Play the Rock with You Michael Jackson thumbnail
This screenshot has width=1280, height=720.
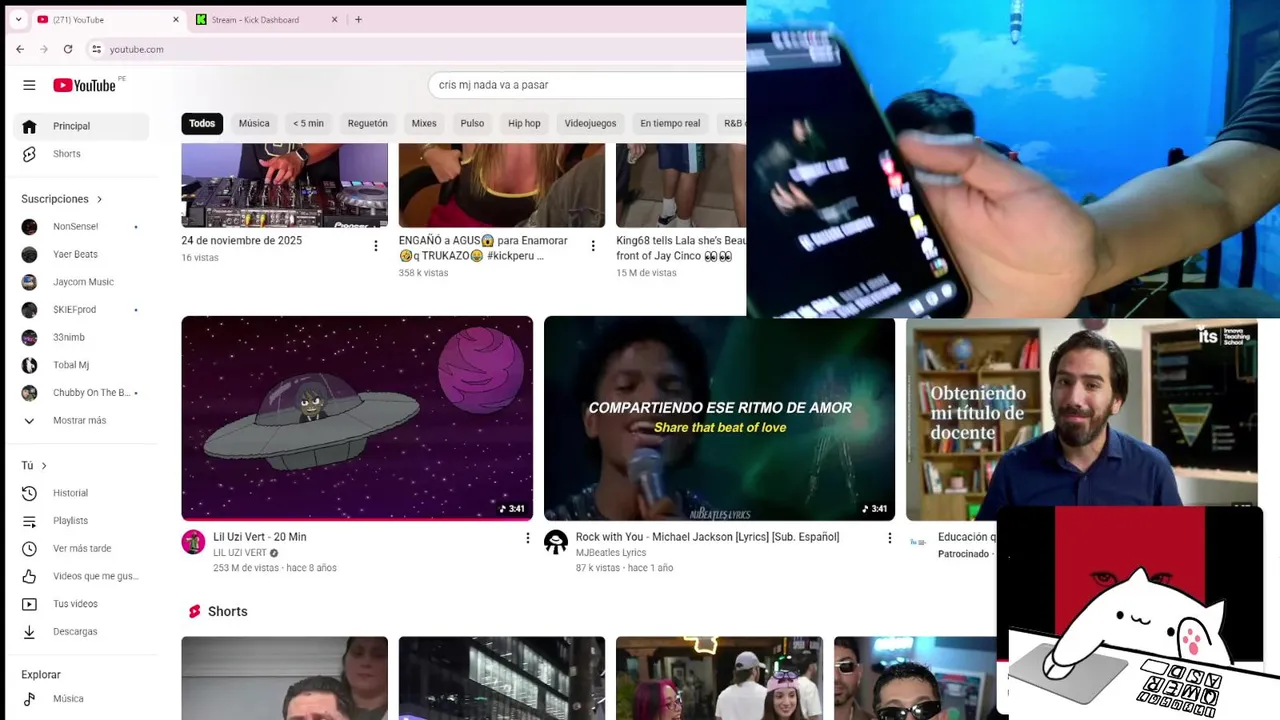click(719, 418)
